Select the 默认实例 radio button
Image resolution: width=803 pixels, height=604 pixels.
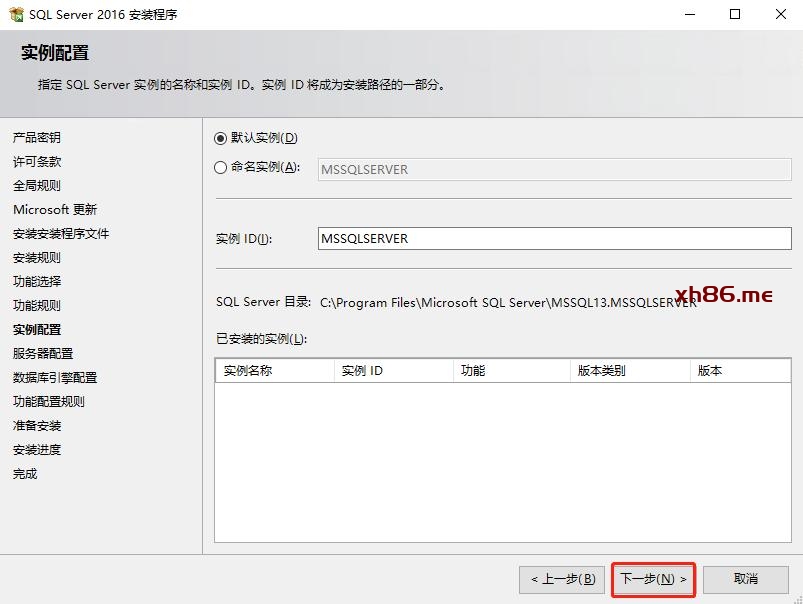[x=221, y=138]
